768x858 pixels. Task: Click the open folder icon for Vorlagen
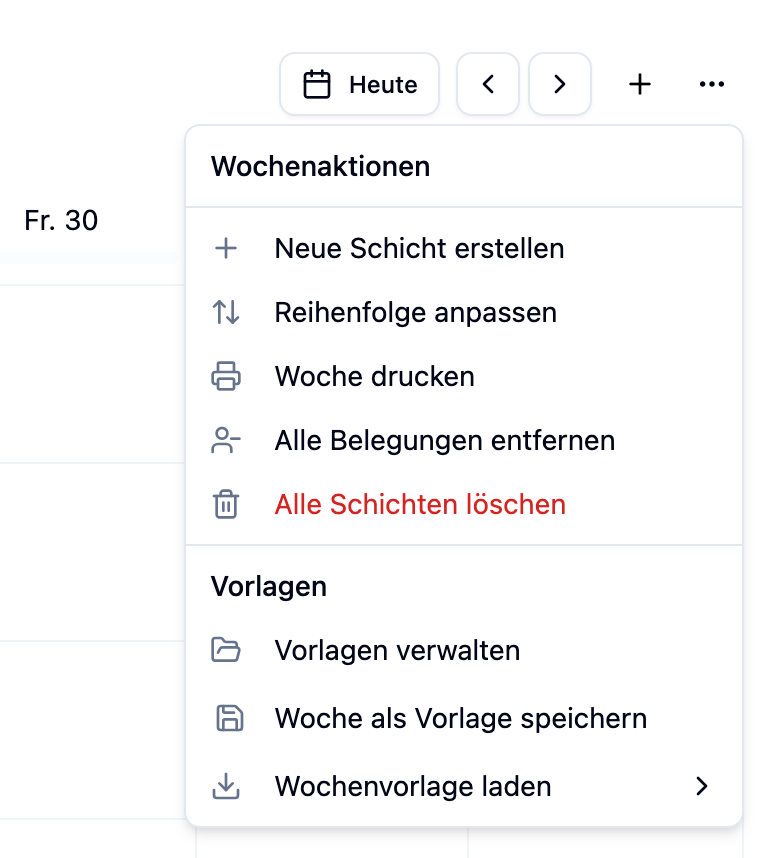(x=227, y=651)
